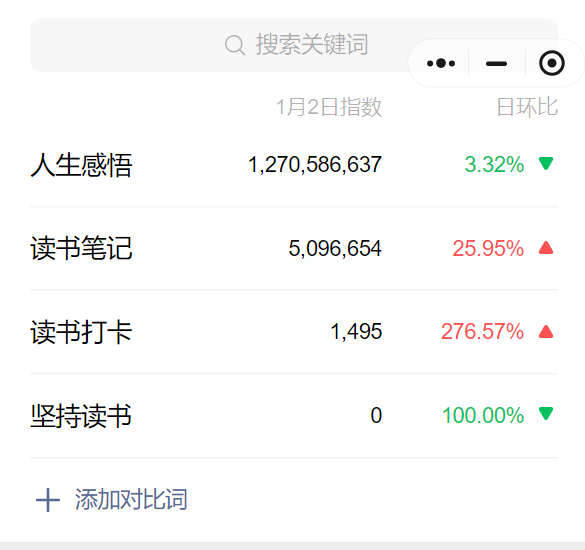
Task: Click red up arrow in 读书笔记 row
Action: [x=546, y=248]
